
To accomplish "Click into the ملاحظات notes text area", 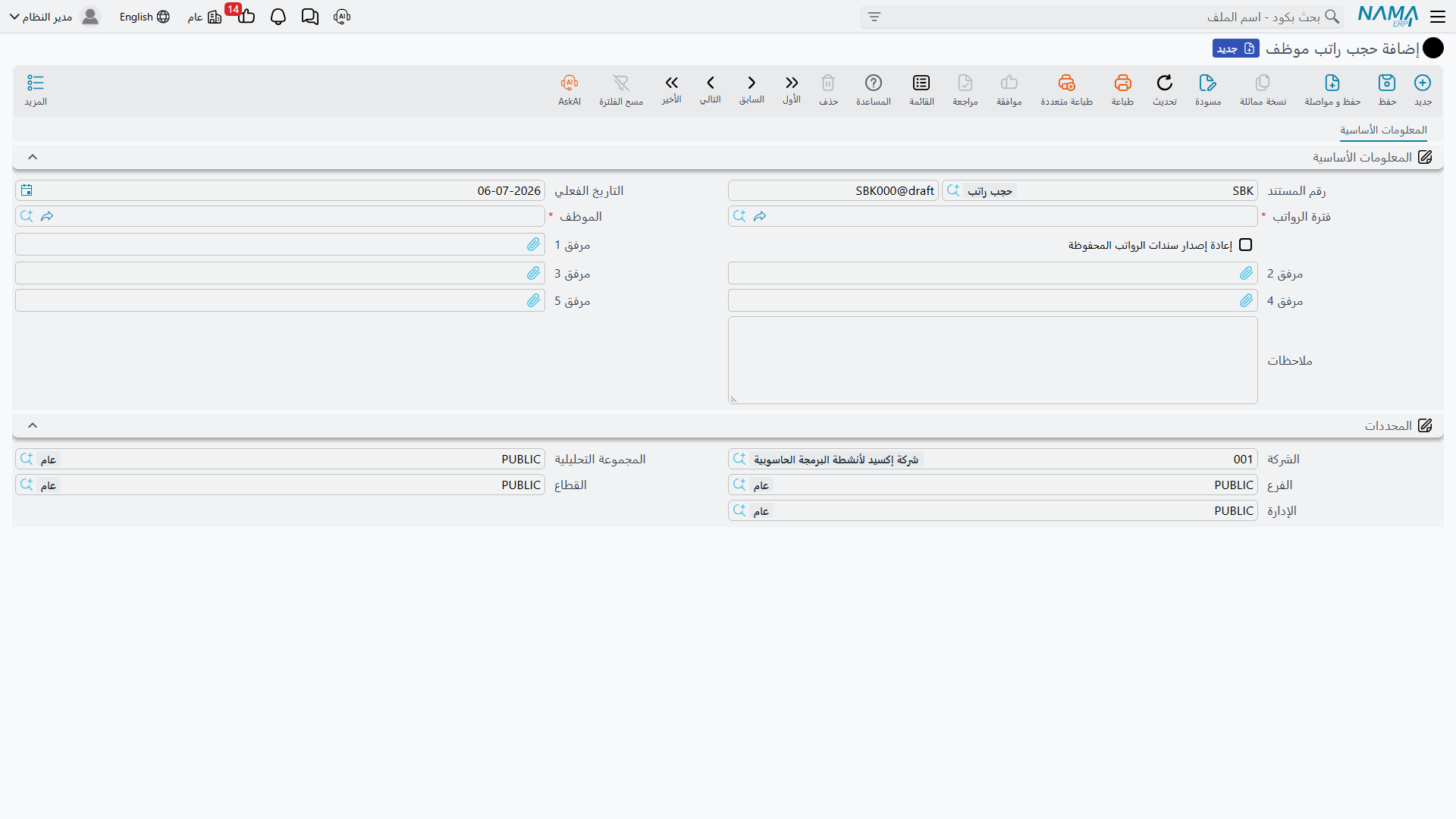I will (993, 360).
